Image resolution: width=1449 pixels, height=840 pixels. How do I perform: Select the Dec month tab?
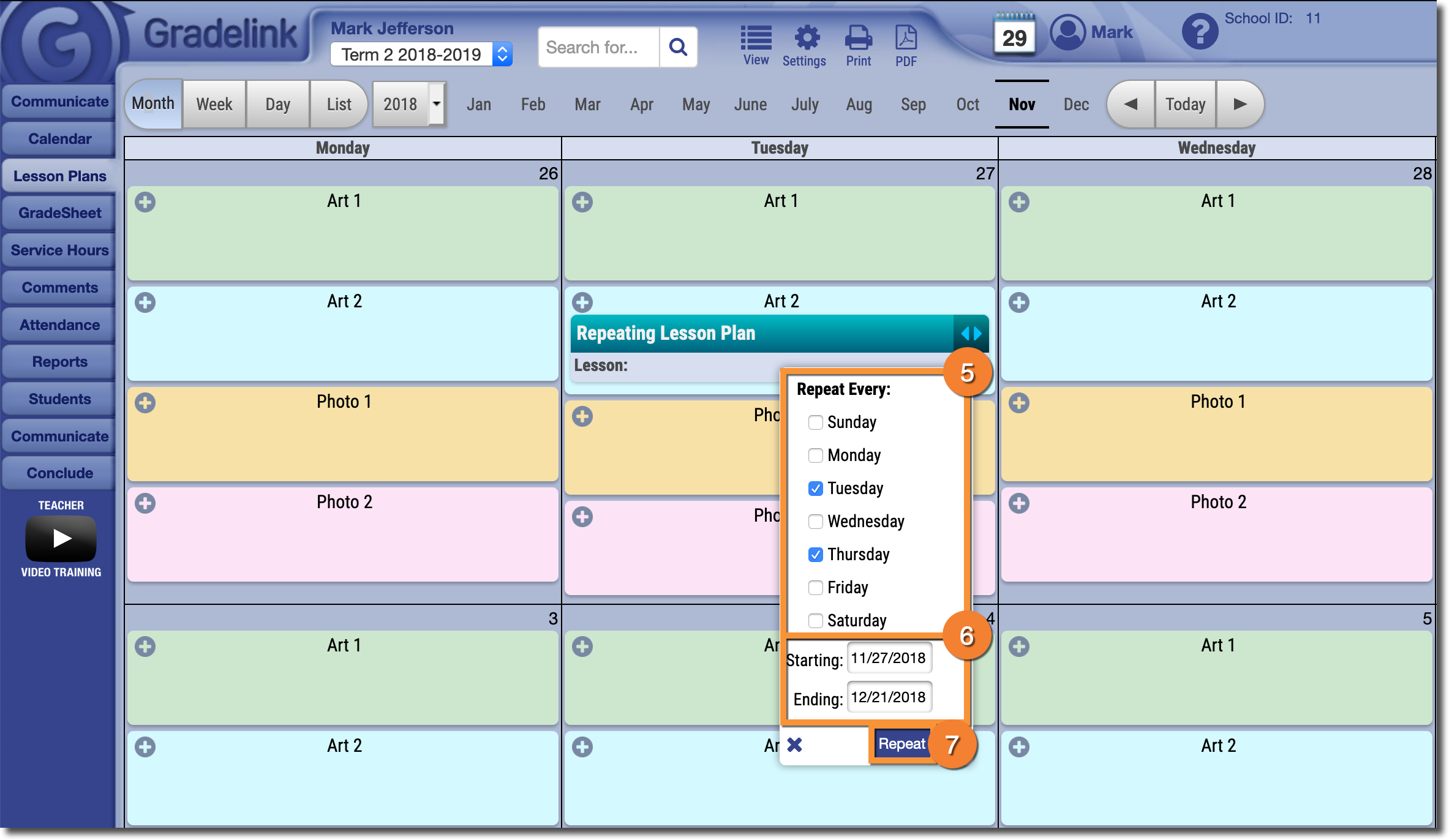point(1076,104)
